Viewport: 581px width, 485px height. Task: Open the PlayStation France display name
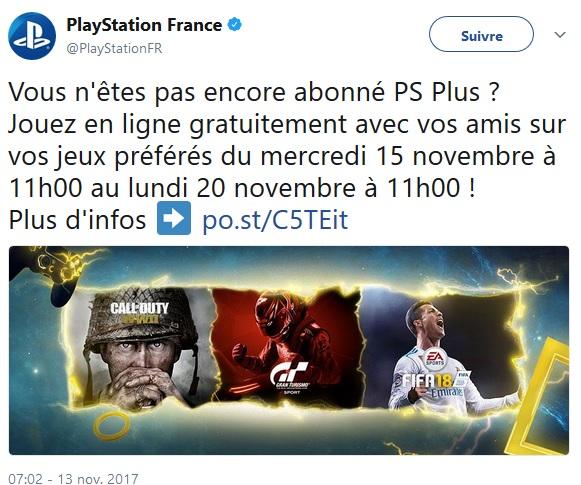point(144,25)
